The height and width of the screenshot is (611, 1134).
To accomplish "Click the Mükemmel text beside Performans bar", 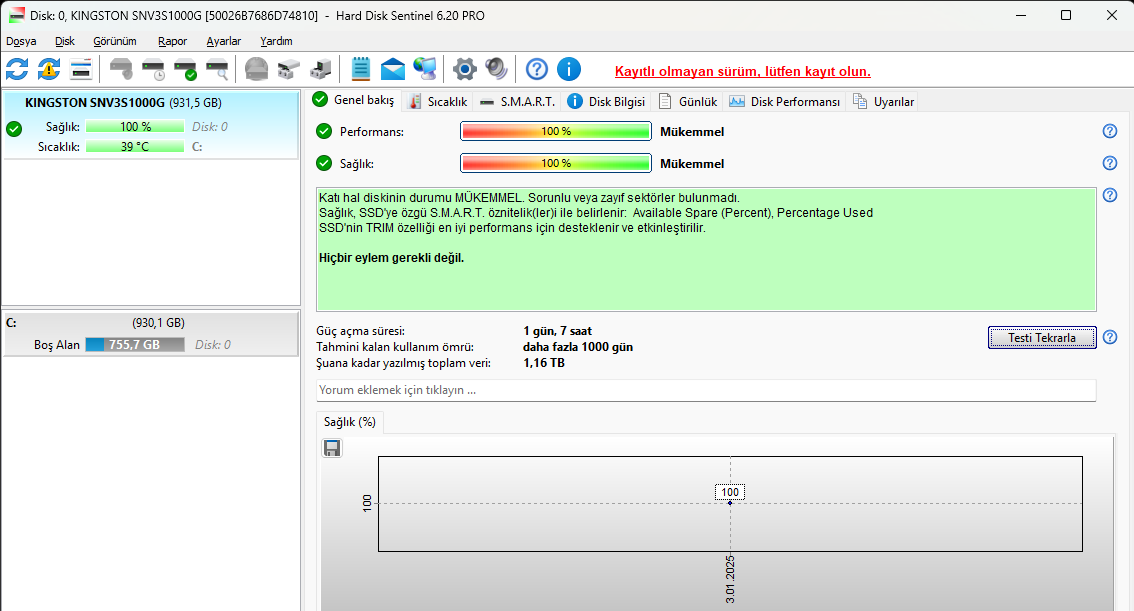I will coord(692,132).
